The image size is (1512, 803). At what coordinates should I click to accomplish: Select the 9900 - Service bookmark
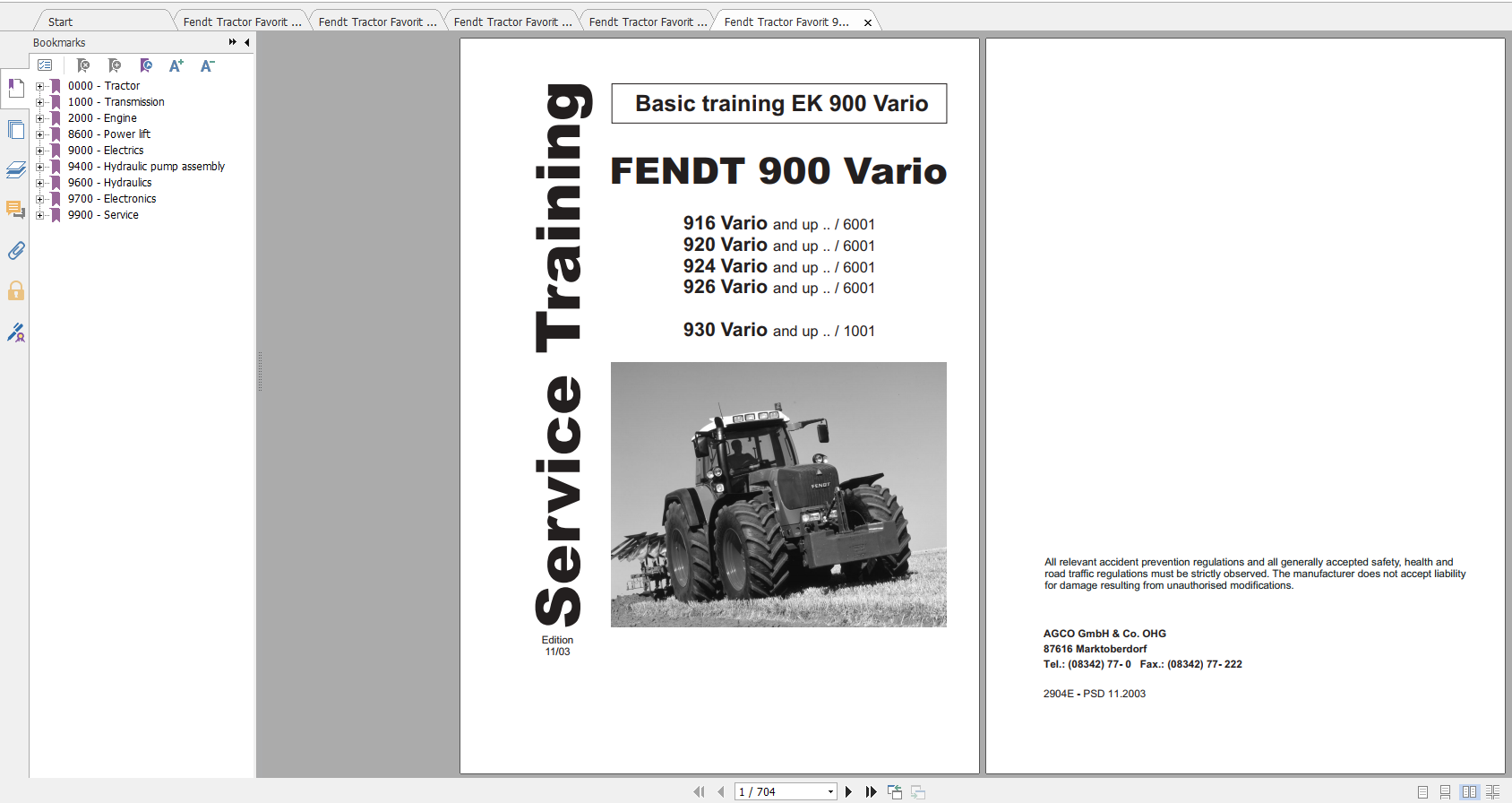(x=103, y=215)
